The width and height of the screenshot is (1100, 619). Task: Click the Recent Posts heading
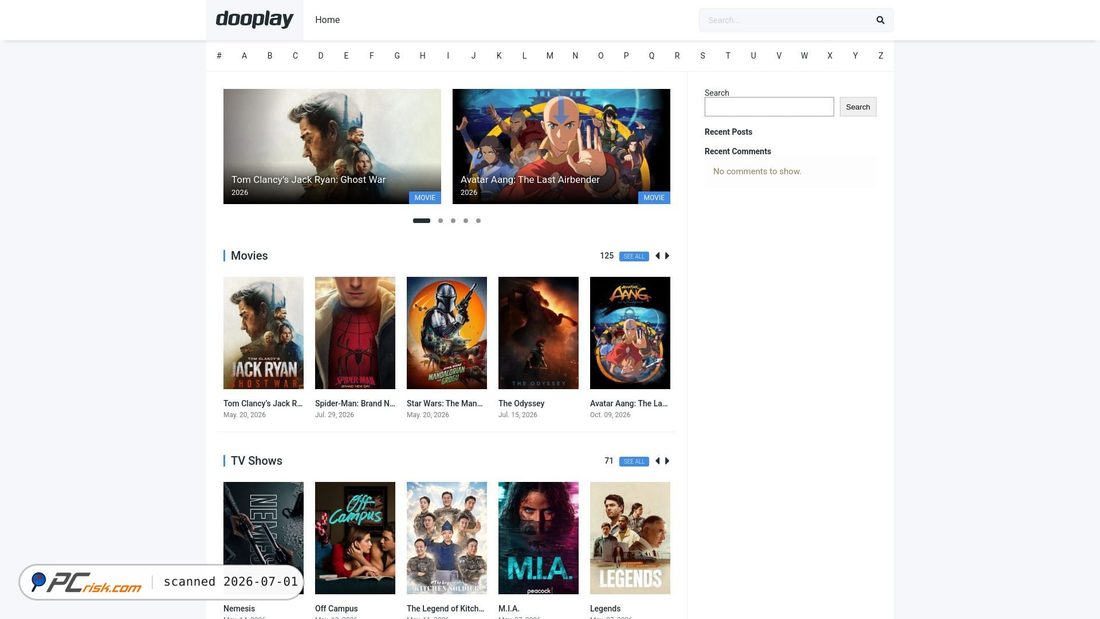(728, 132)
